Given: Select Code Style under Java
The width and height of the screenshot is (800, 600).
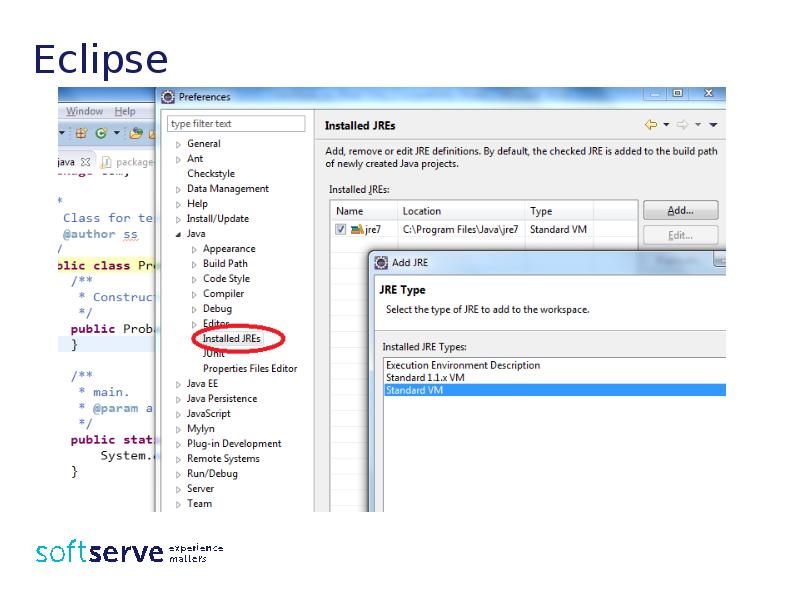Looking at the screenshot, I should [227, 279].
